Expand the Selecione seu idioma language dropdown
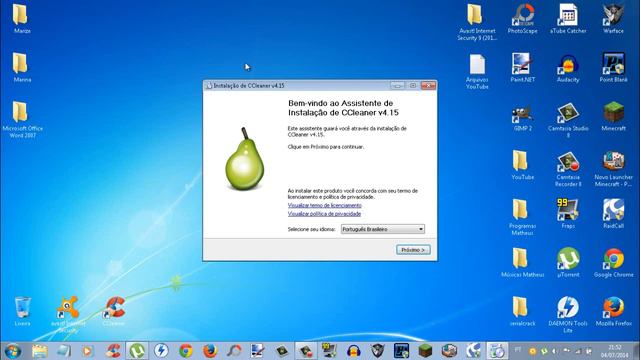 382,229
